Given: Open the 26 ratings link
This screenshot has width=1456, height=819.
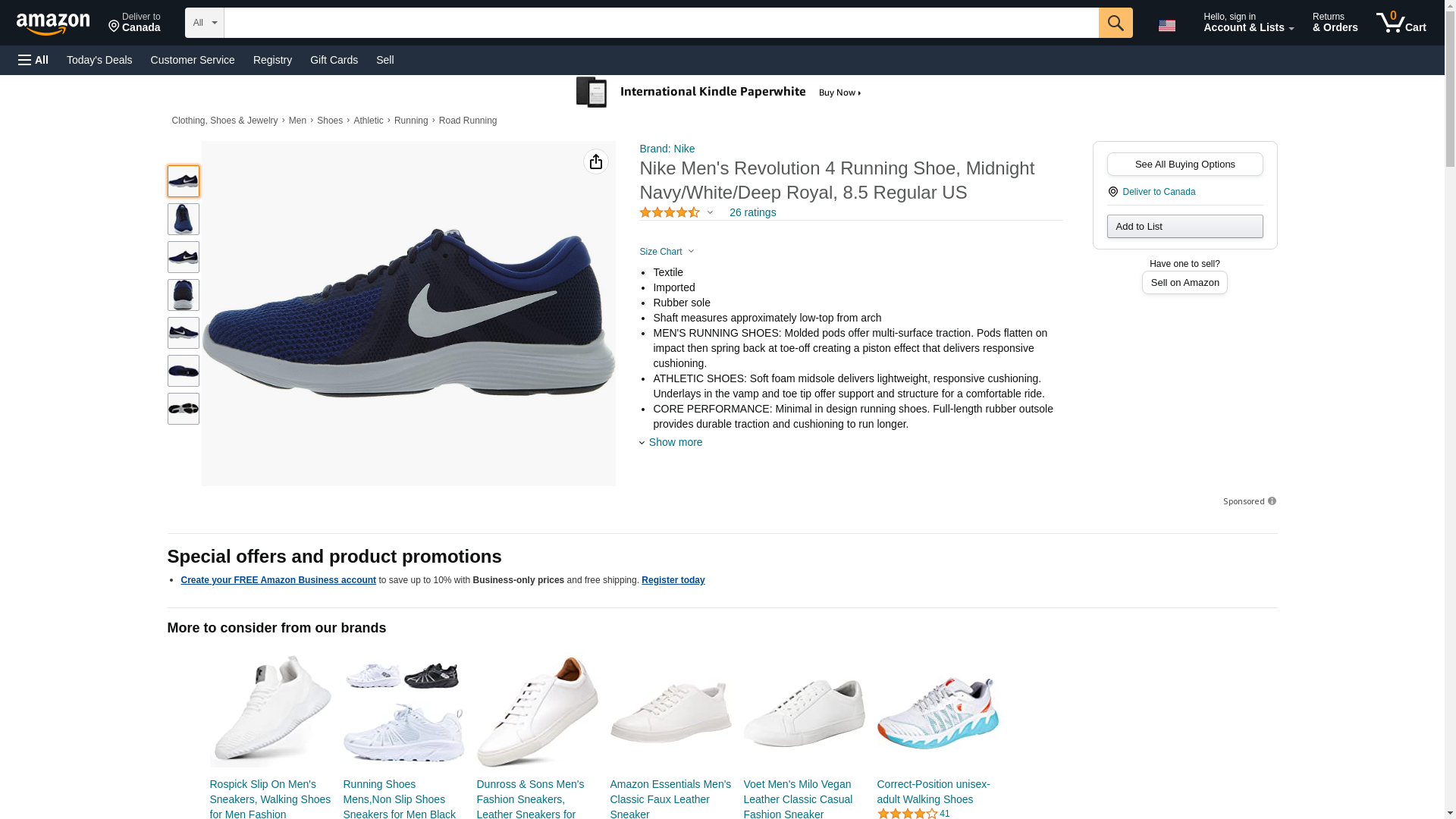Looking at the screenshot, I should pyautogui.click(x=752, y=212).
